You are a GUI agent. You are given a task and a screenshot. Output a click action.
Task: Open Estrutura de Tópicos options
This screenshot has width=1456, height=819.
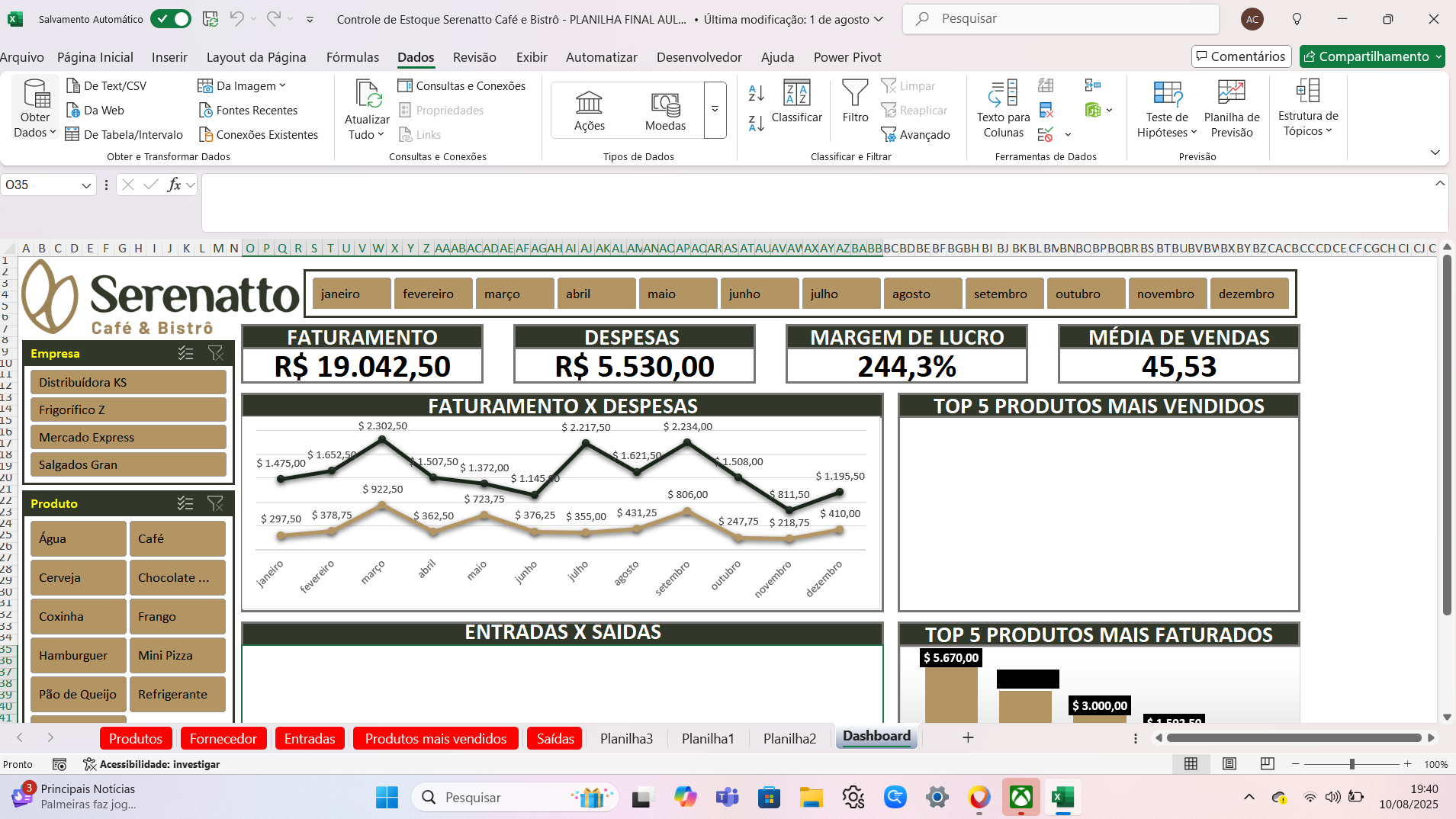point(1308,108)
